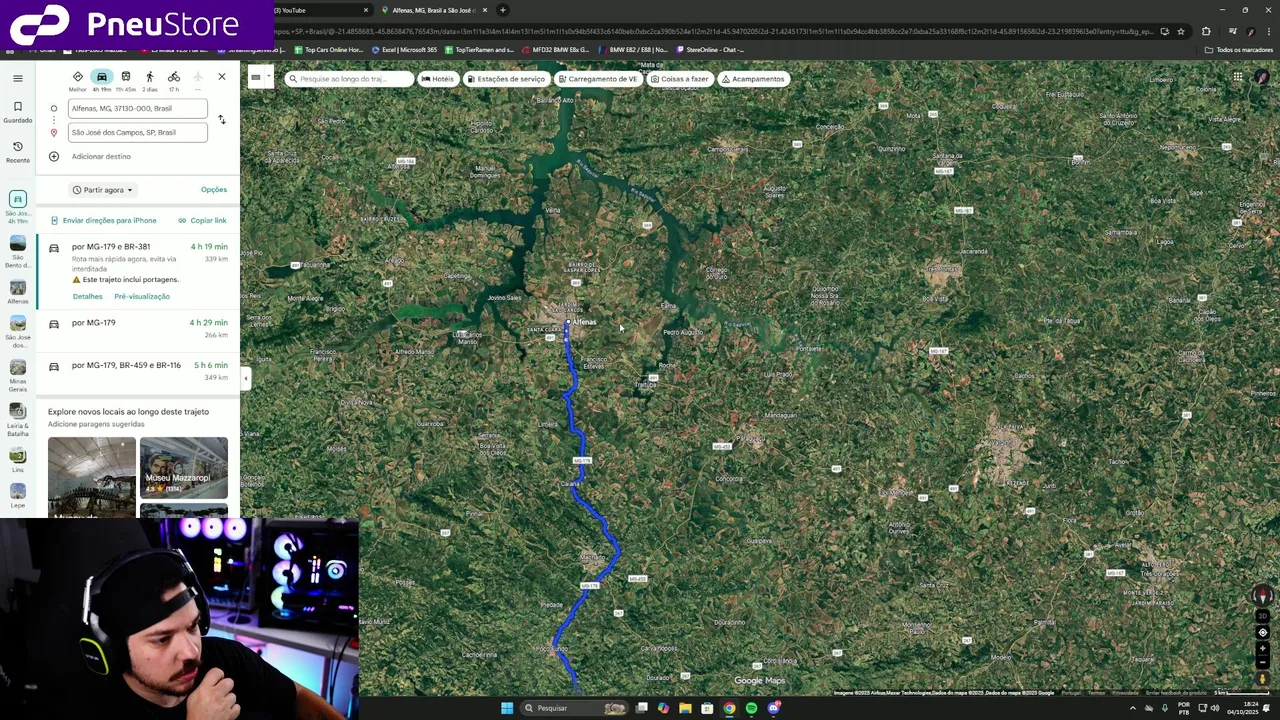The image size is (1280, 720).
Task: Reset map compass to north
Action: click(1263, 596)
